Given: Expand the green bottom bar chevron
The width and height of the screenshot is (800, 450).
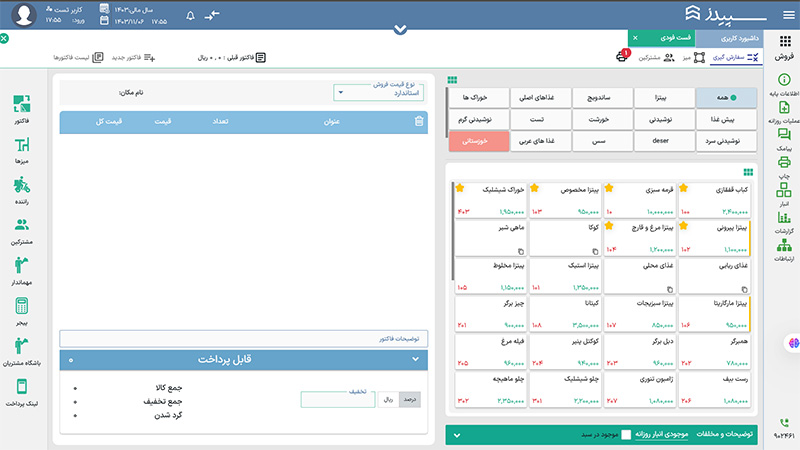Looking at the screenshot, I should coord(457,435).
